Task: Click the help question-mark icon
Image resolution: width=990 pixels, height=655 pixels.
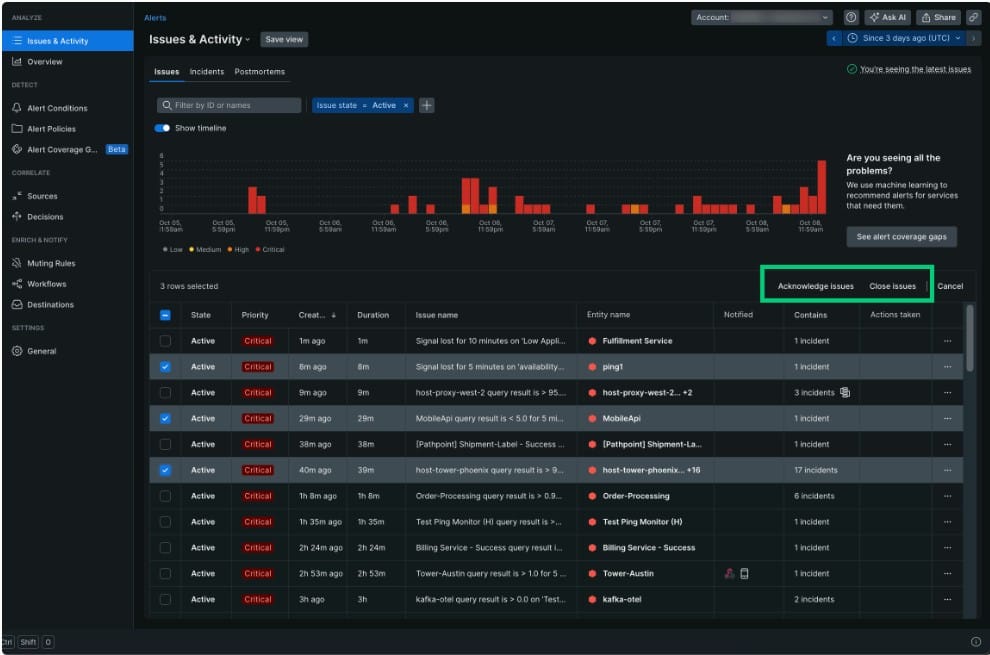Action: click(x=850, y=17)
